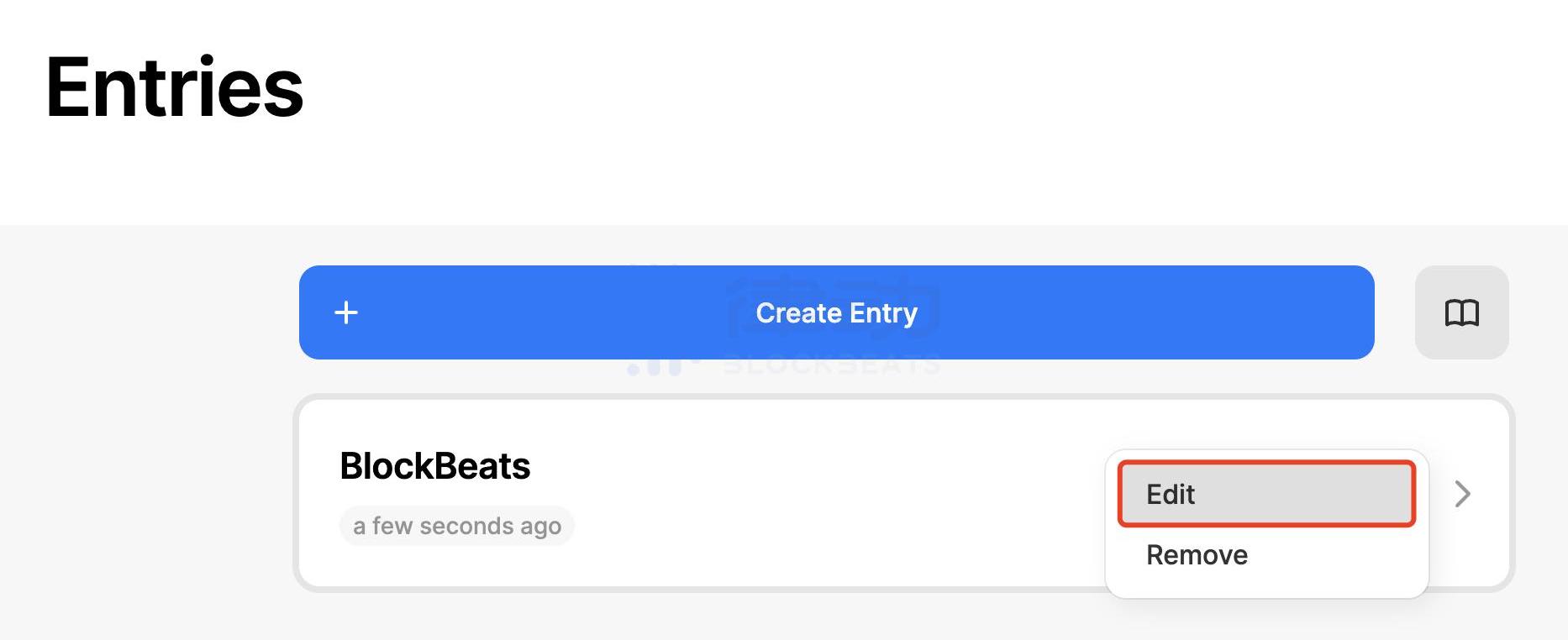Screen dimensions: 1568x640
Task: Click the timestamp badge under BlockBeats
Action: point(457,527)
